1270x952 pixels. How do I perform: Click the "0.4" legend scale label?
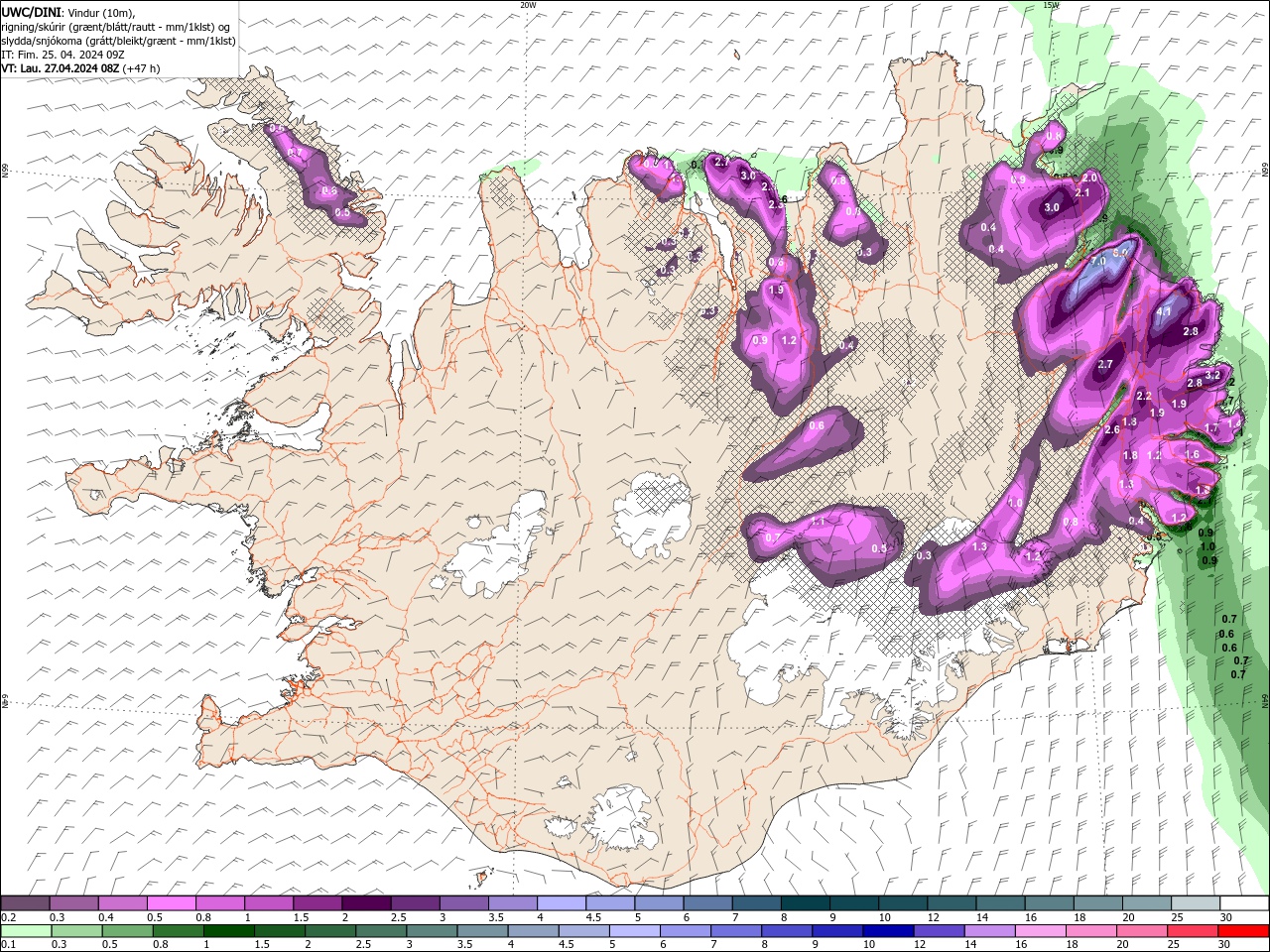(106, 917)
